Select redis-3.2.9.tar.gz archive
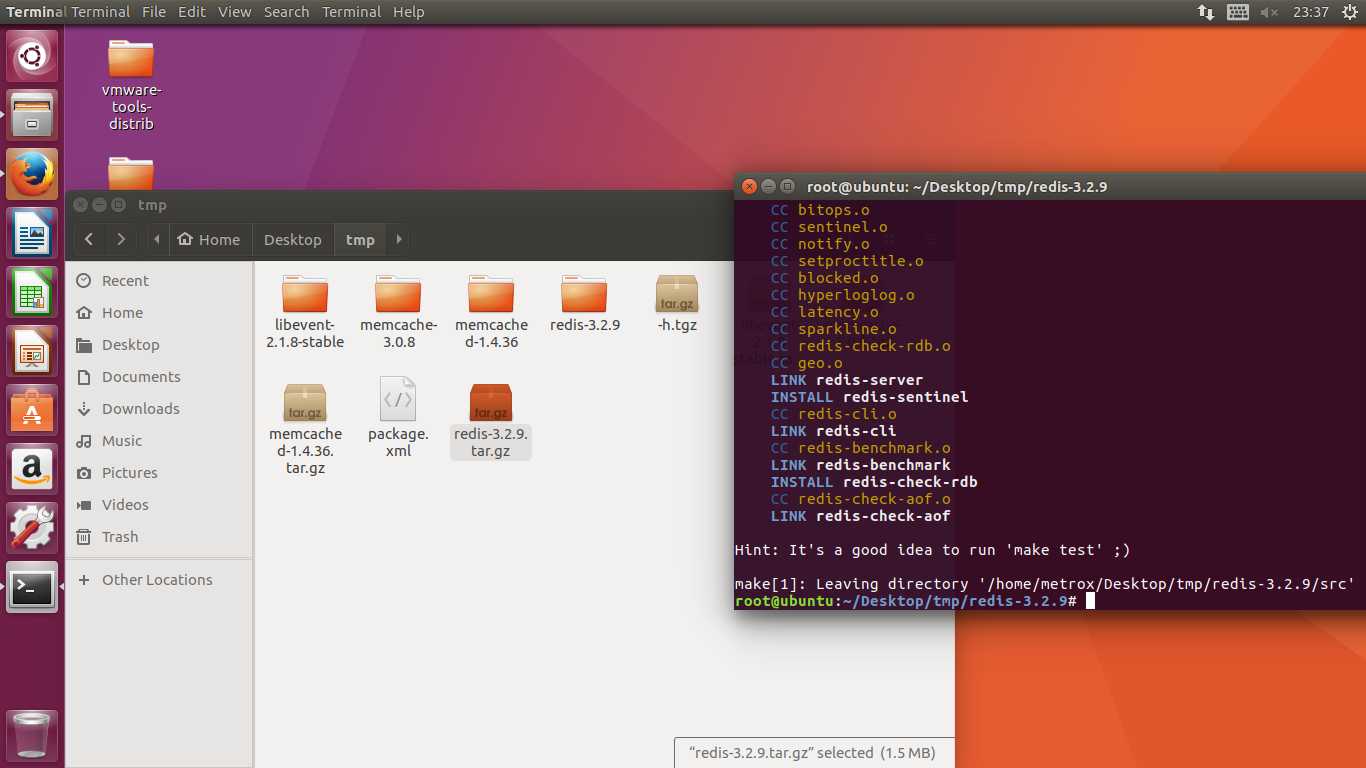Screen dimensions: 1366x768 point(491,420)
